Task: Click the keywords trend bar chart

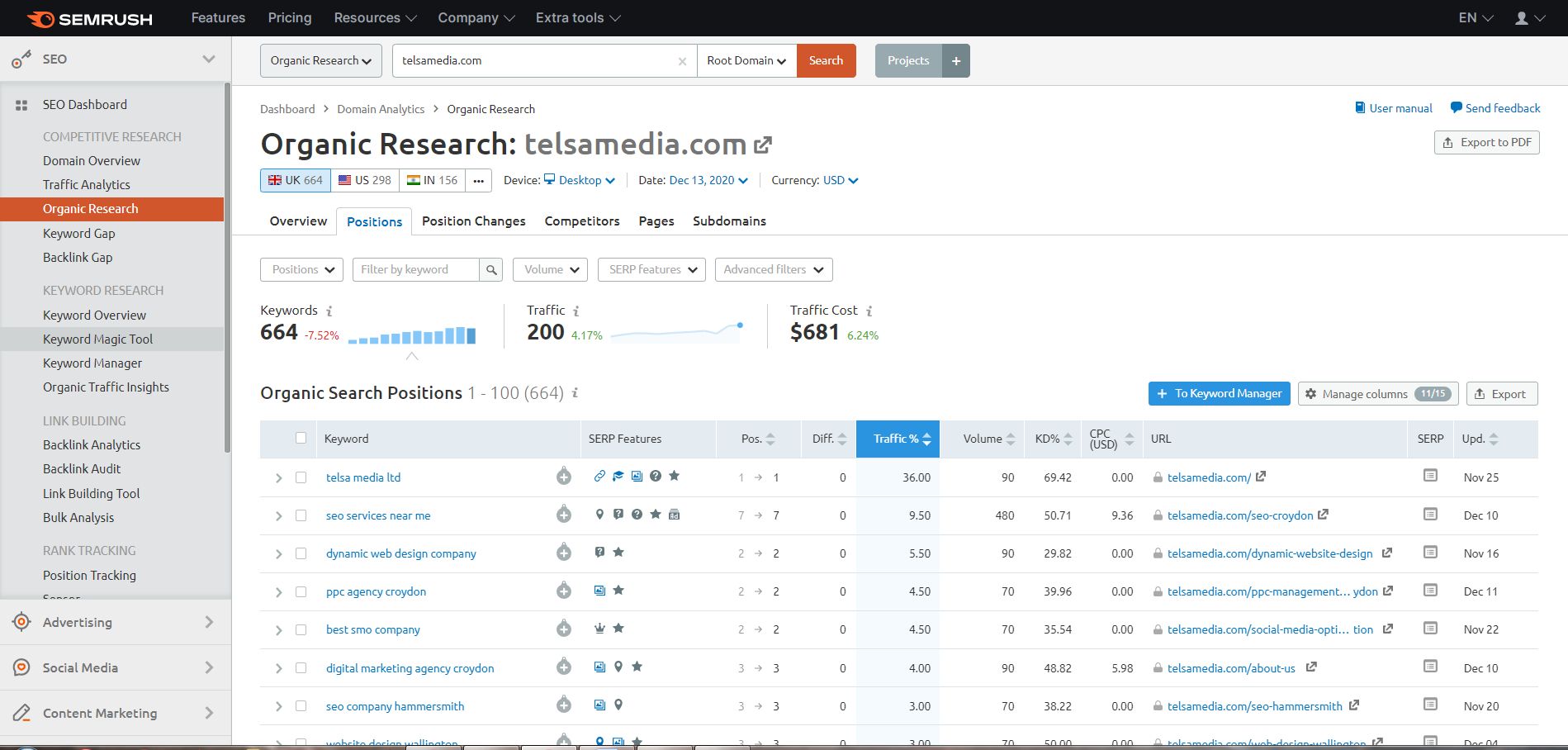Action: point(412,335)
